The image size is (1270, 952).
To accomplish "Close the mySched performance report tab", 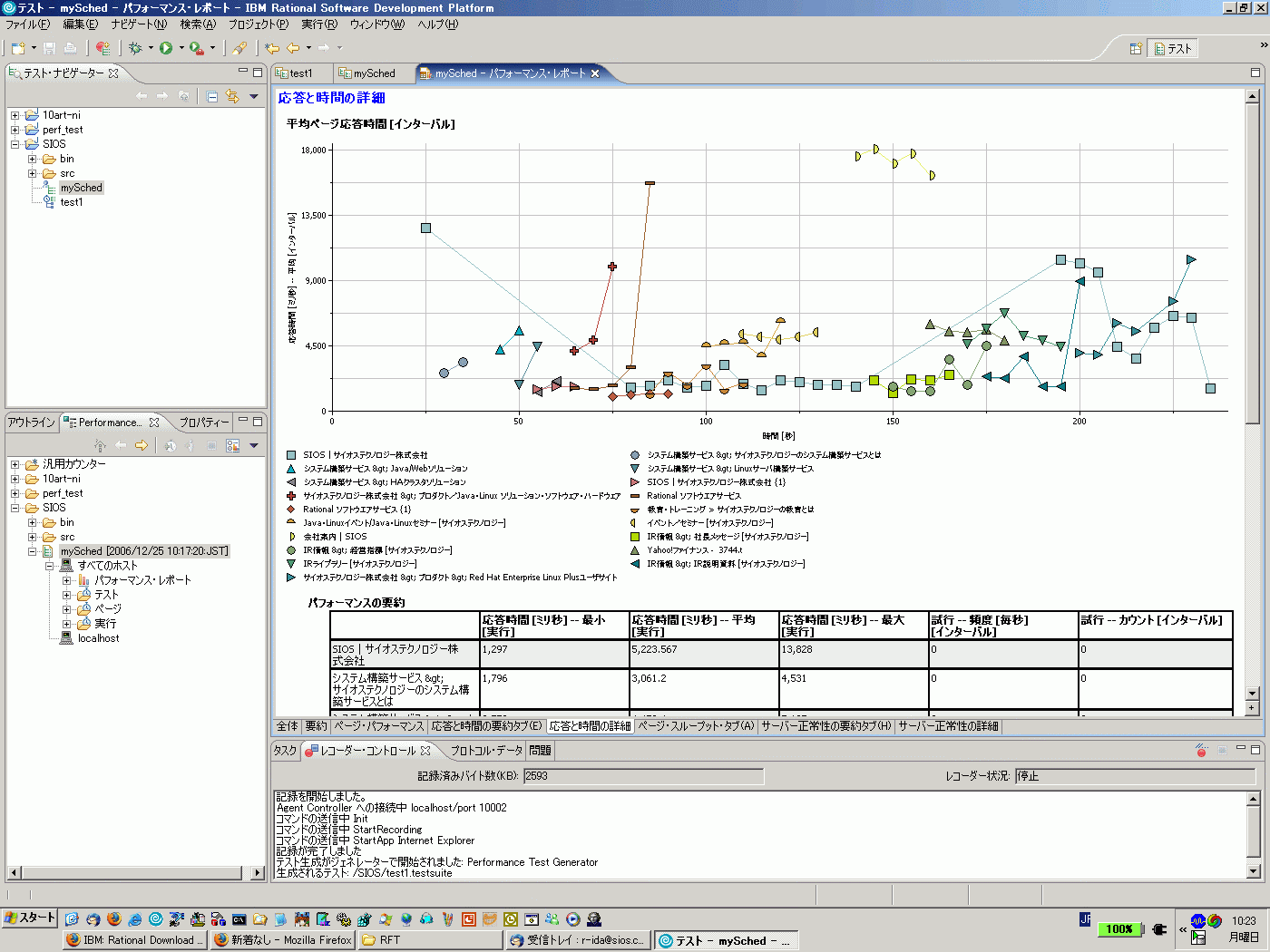I will (595, 73).
